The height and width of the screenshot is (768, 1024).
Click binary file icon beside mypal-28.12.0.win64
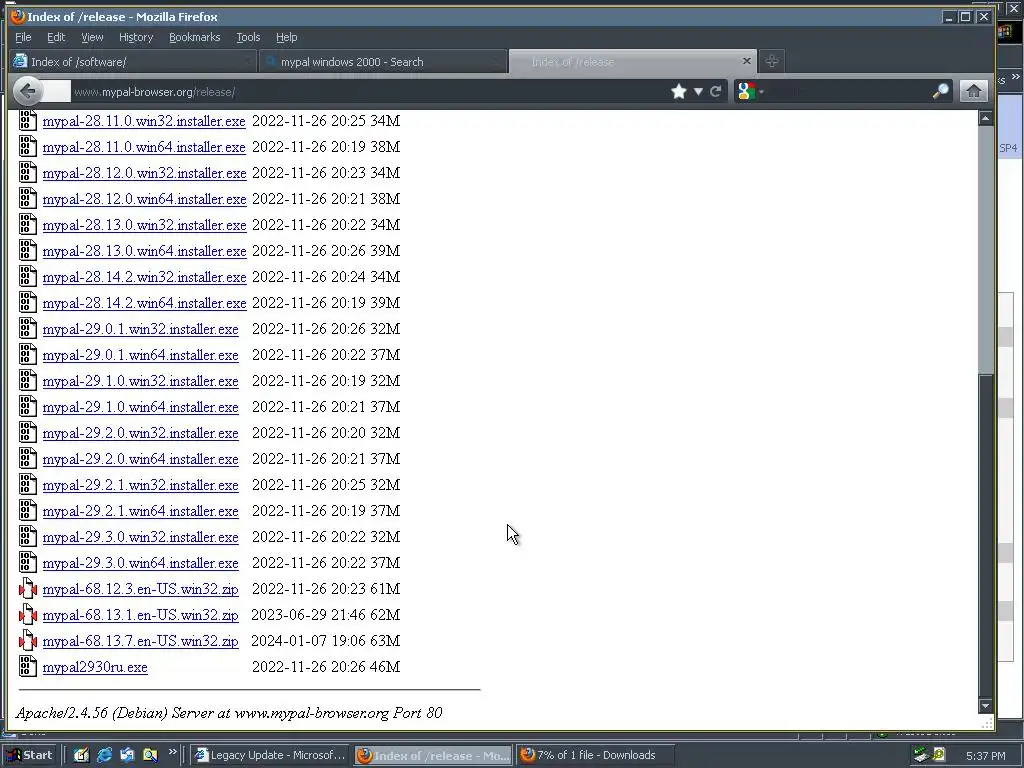point(27,198)
